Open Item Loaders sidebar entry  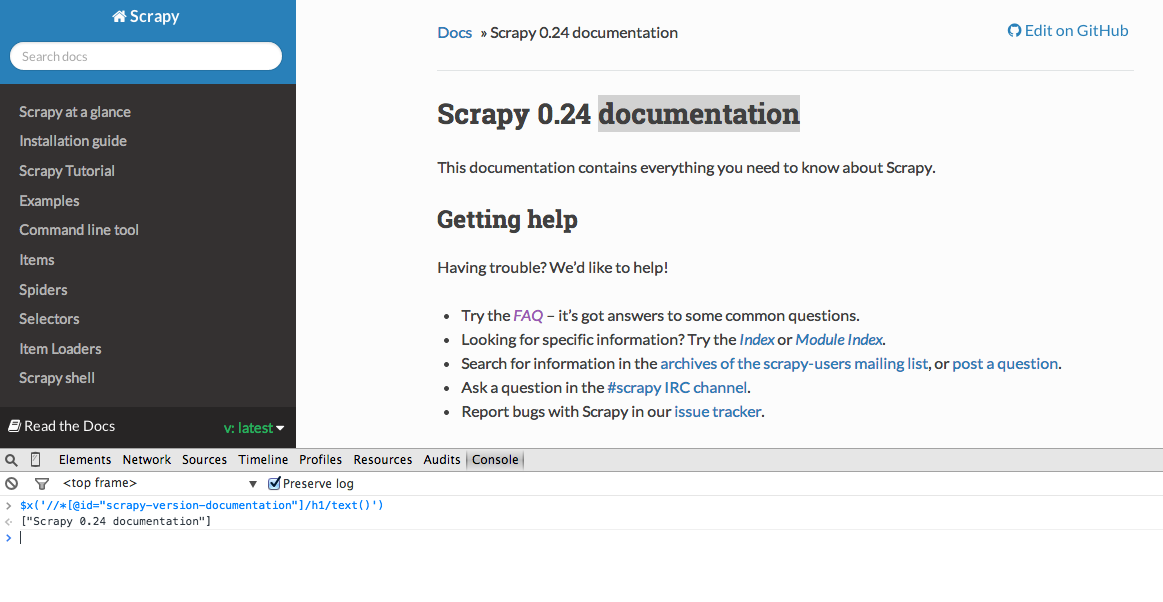60,348
